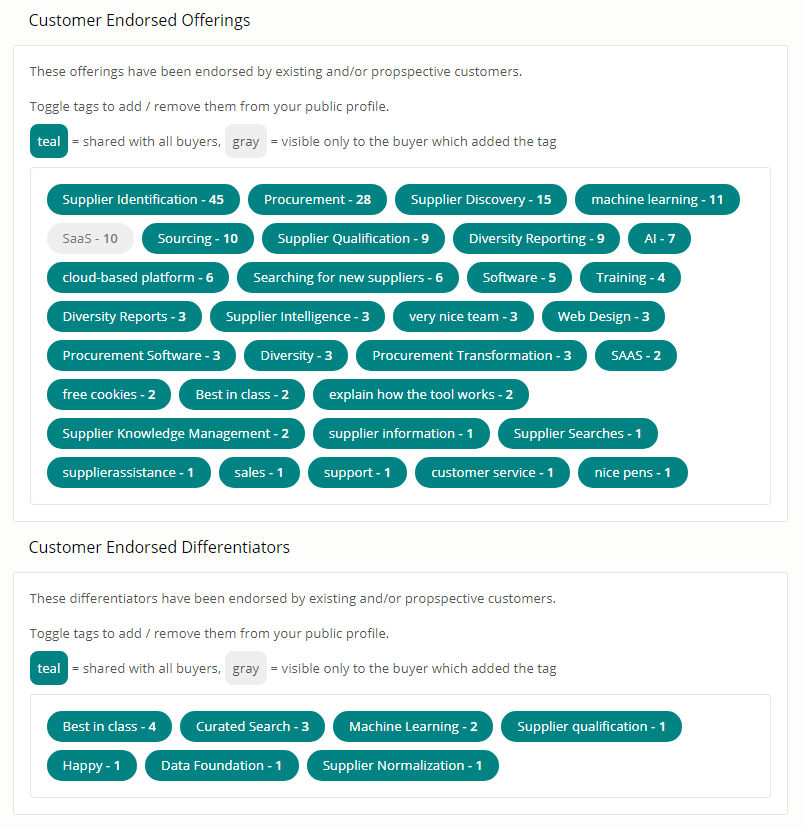Remove the nice pens - 1 tag
Image resolution: width=803 pixels, height=829 pixels.
(632, 473)
